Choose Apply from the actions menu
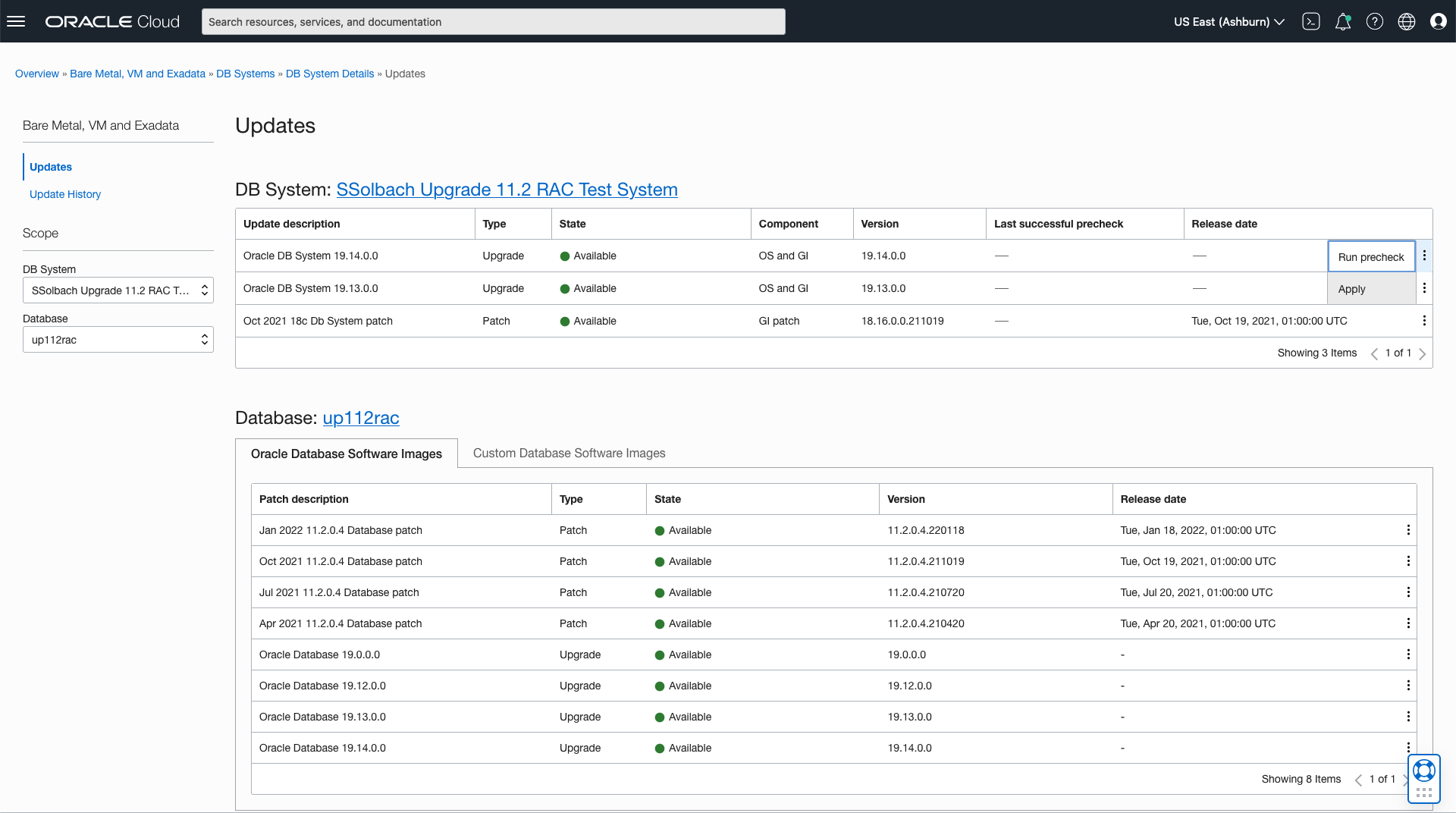 pos(1351,289)
